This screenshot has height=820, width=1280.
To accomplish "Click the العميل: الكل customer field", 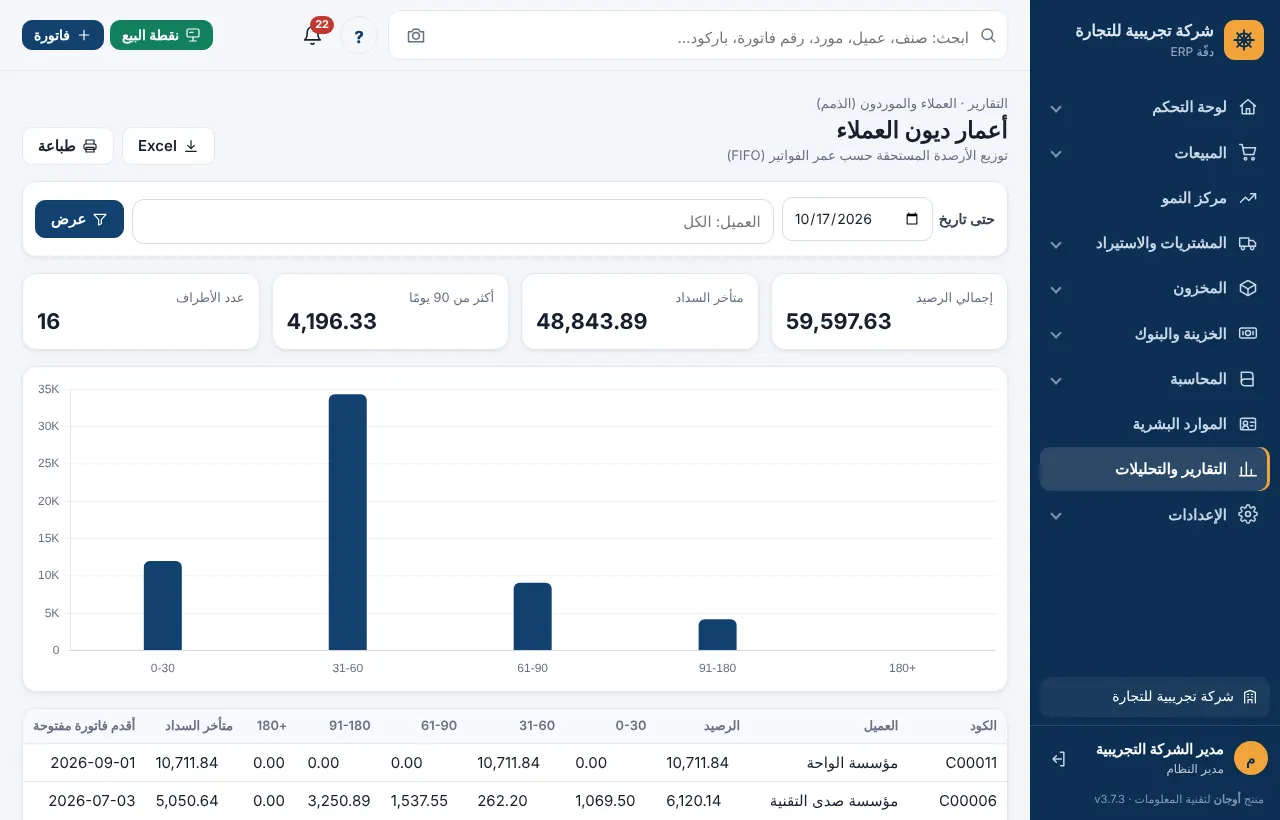I will pyautogui.click(x=453, y=221).
